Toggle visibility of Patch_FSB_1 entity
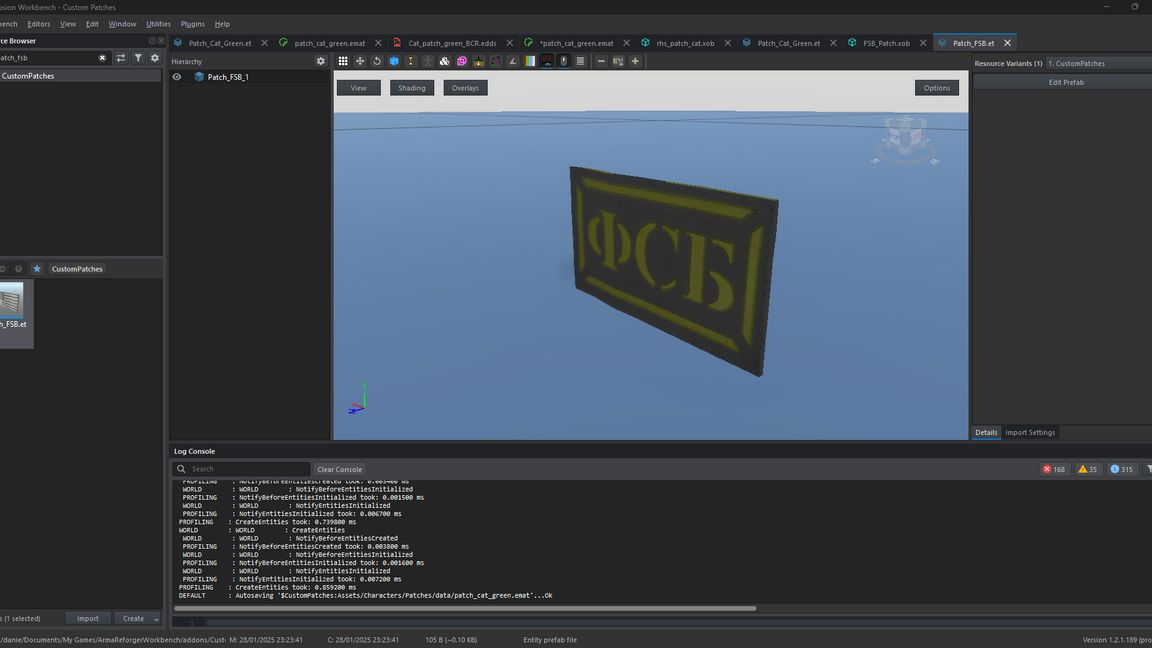Image resolution: width=1152 pixels, height=648 pixels. tap(177, 77)
